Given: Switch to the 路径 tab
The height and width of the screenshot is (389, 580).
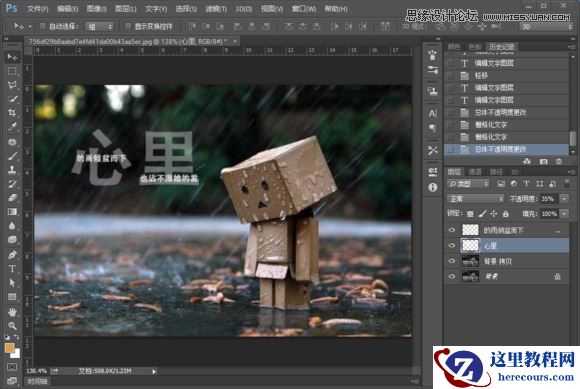Looking at the screenshot, I should pos(496,172).
